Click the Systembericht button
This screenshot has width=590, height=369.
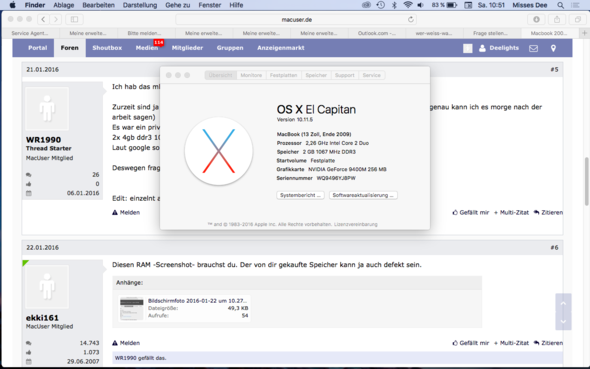(x=300, y=195)
